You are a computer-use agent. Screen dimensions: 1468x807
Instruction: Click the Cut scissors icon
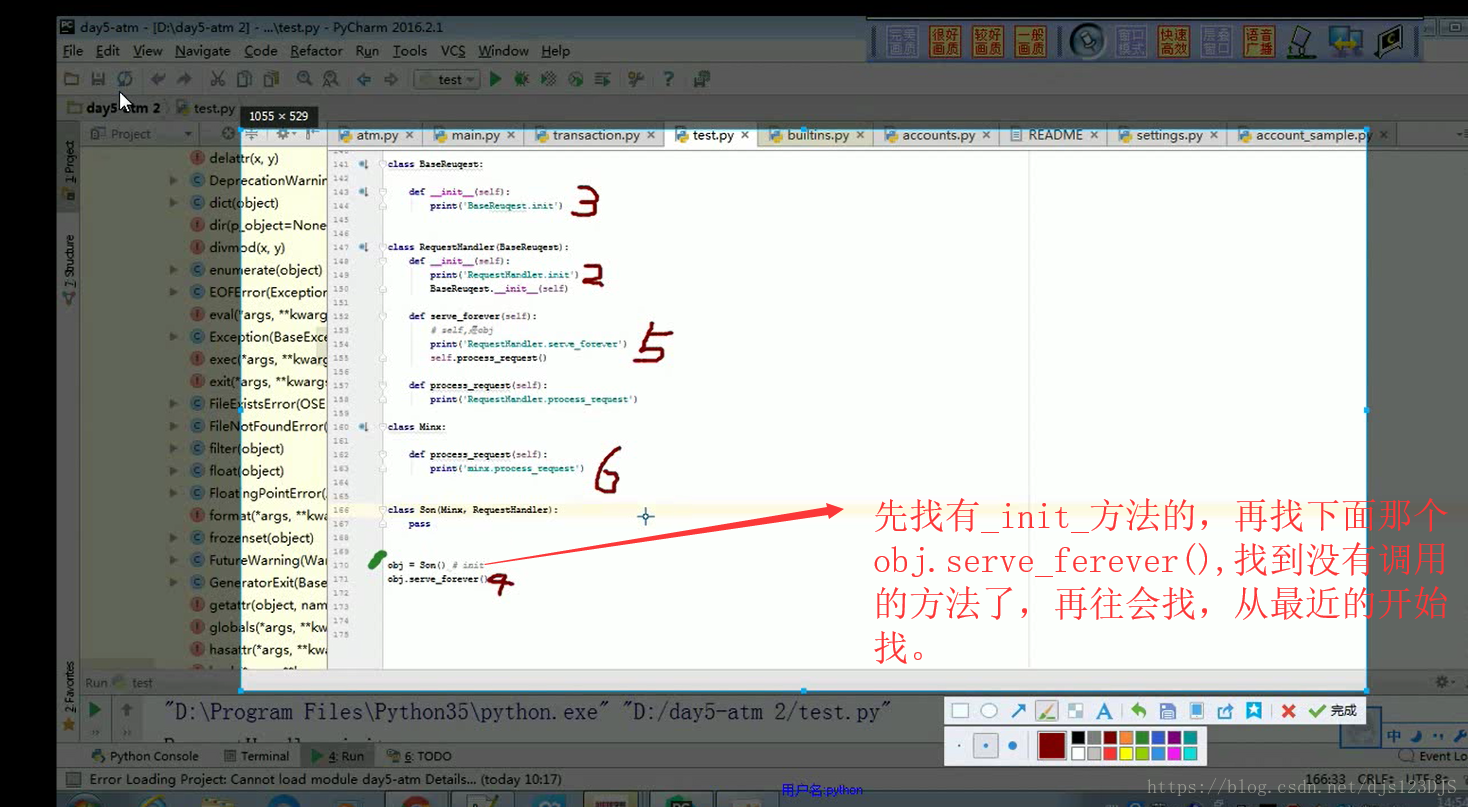pos(217,79)
